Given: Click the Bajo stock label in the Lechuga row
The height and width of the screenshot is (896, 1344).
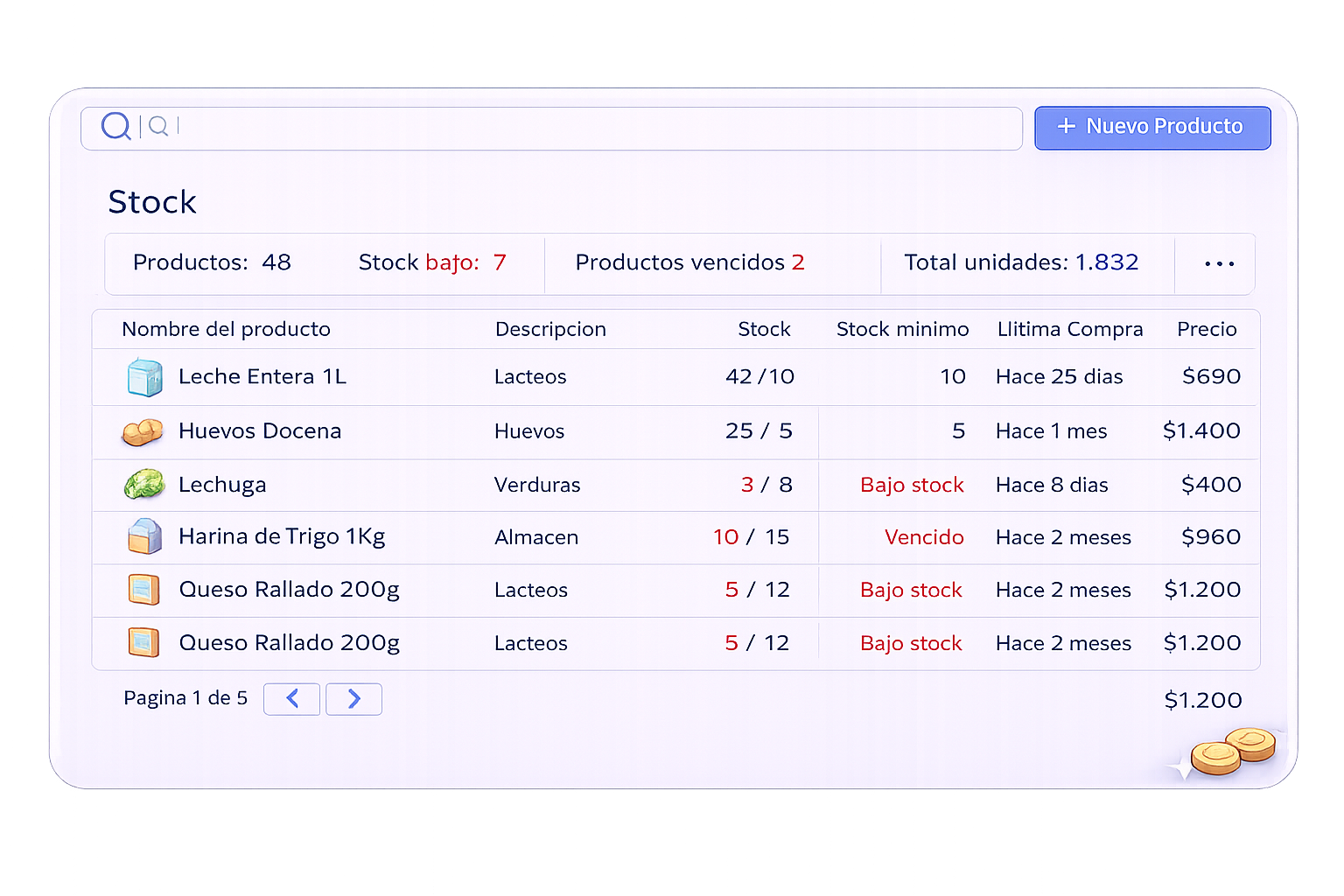Looking at the screenshot, I should pos(912,485).
